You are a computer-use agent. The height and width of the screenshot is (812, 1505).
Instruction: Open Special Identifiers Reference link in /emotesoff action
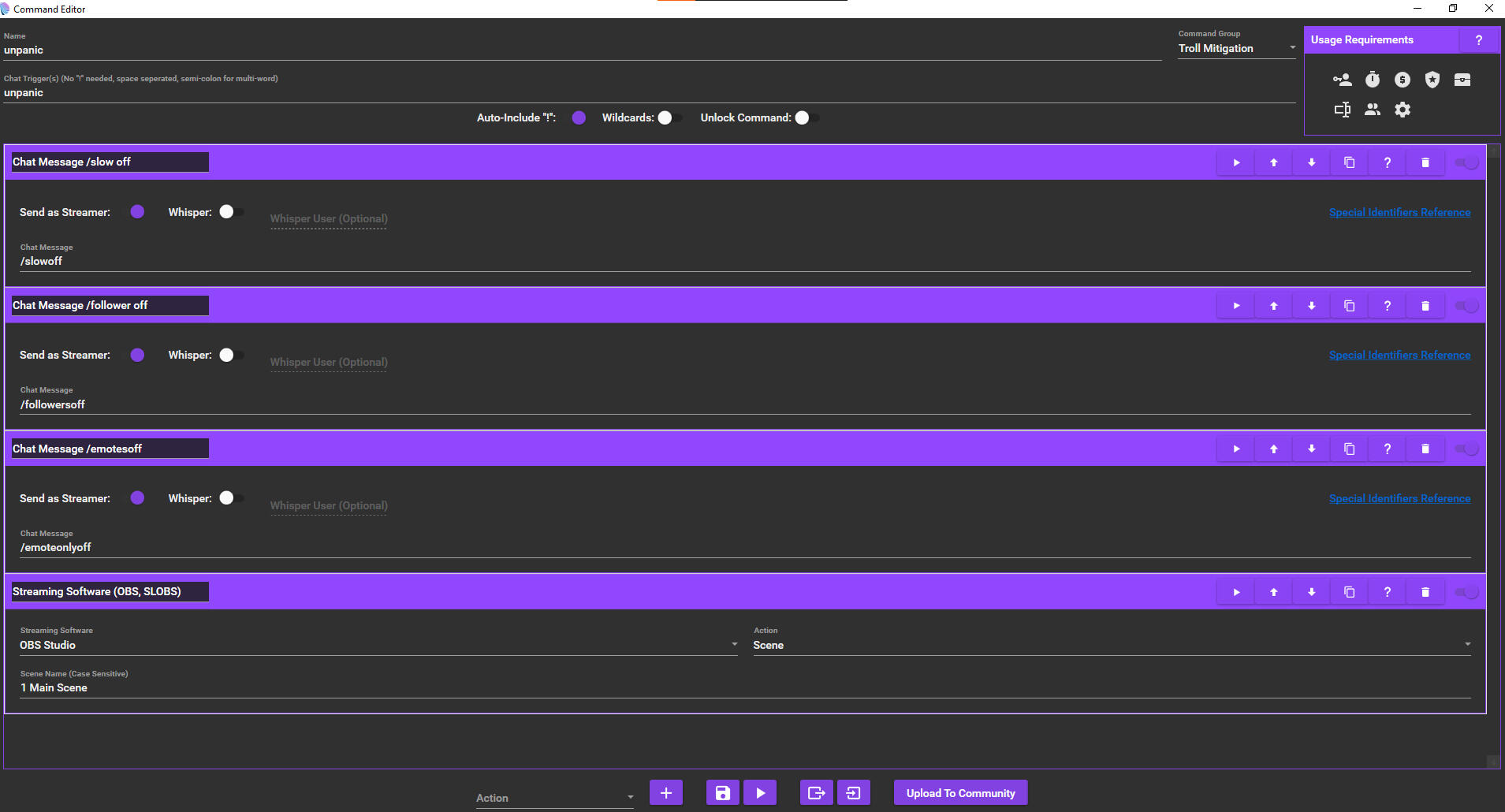[x=1399, y=498]
